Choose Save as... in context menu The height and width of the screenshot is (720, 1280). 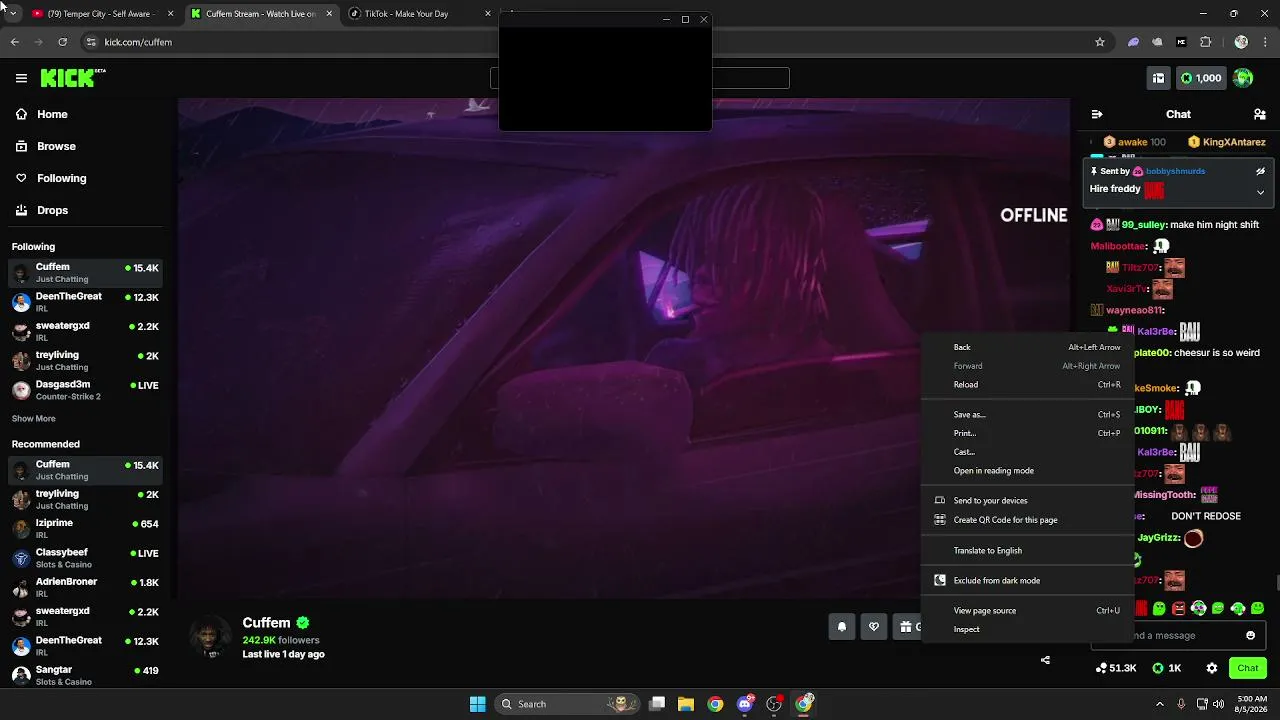(1027, 415)
